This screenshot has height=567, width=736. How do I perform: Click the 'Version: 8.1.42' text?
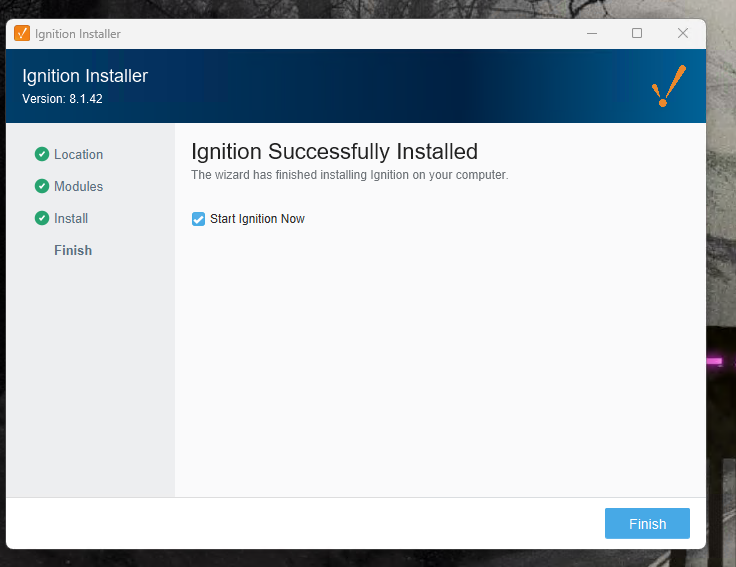click(62, 99)
